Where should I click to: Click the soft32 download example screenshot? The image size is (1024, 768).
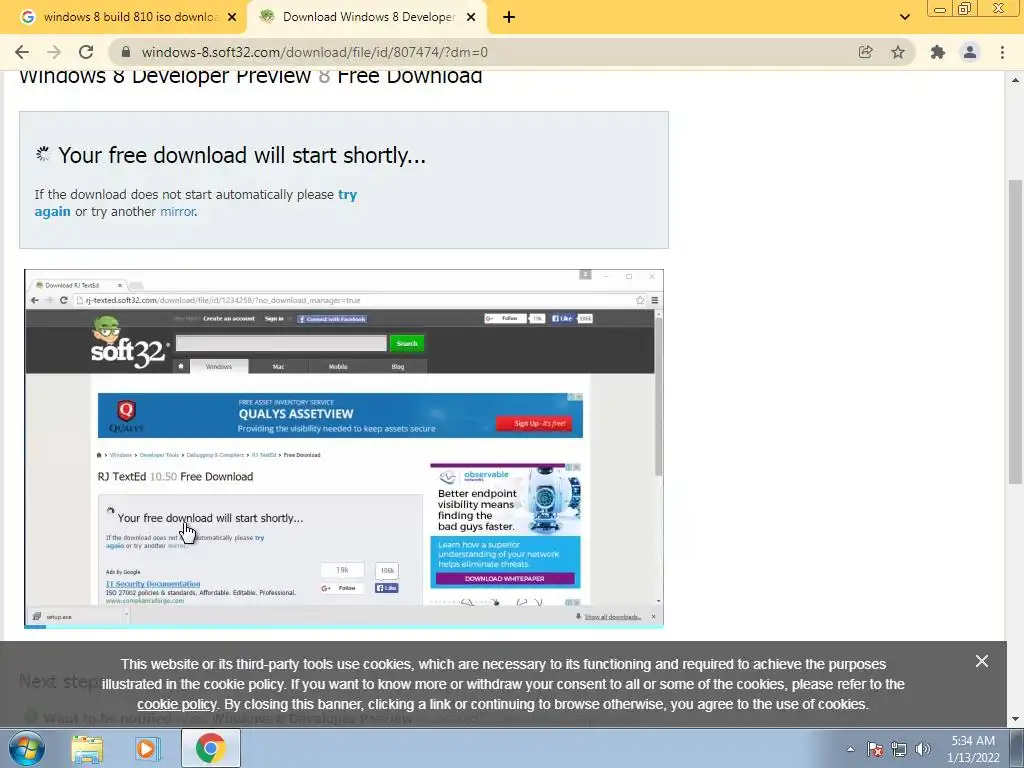[344, 449]
